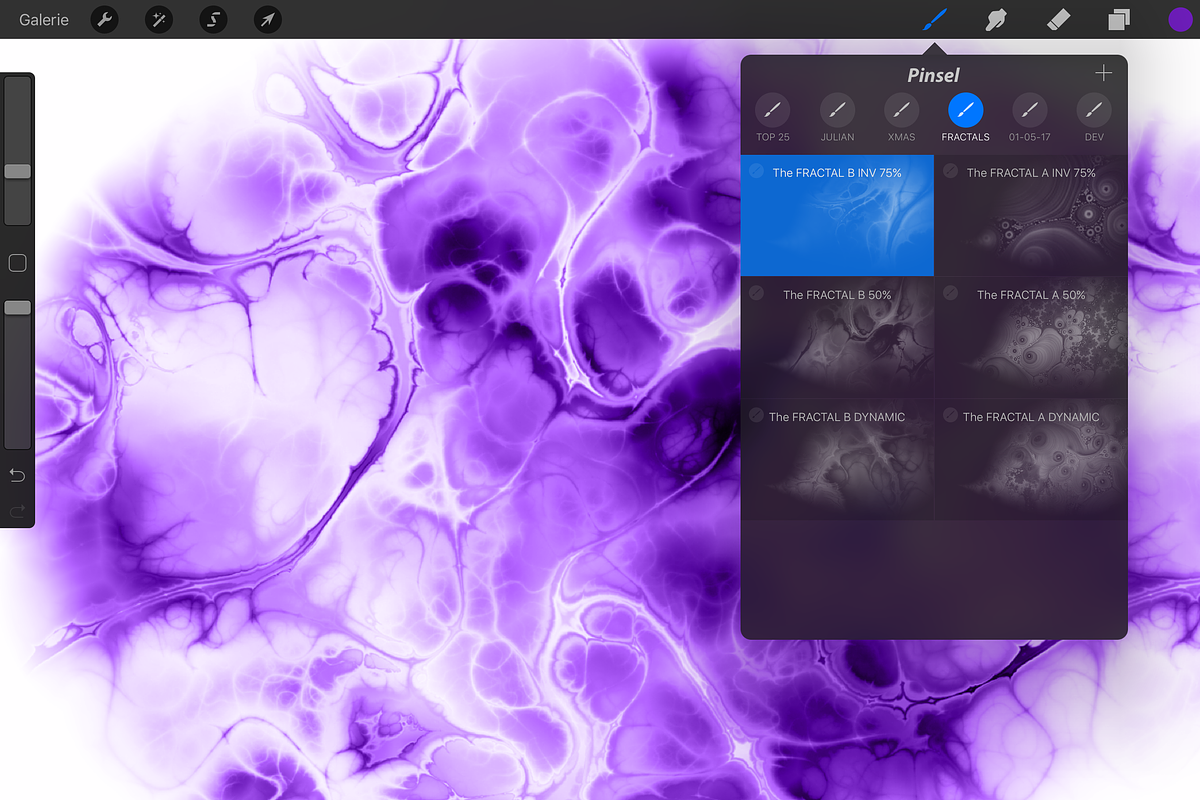
Task: Select the Paint brush tool
Action: tap(936, 19)
